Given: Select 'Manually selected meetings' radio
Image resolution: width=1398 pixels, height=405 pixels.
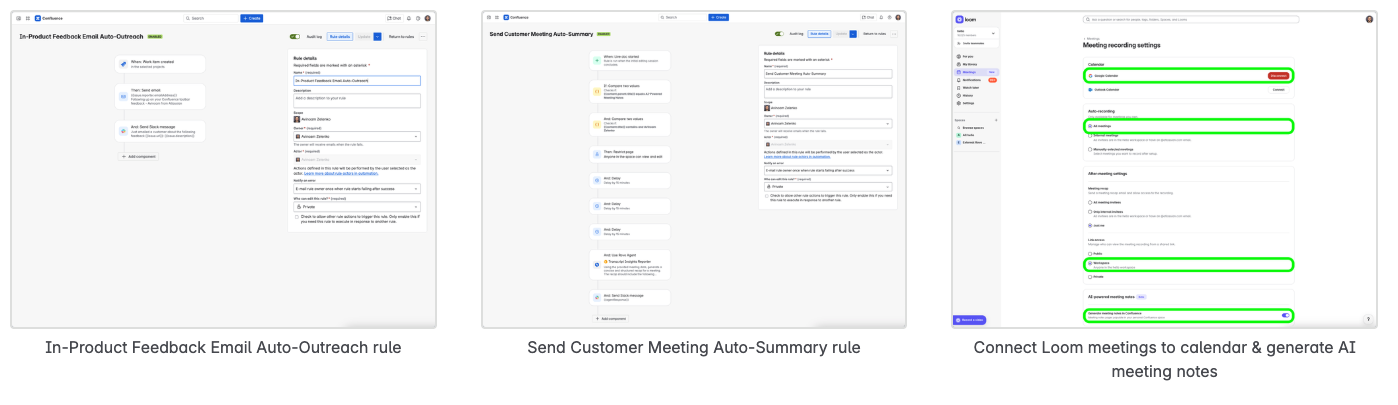Looking at the screenshot, I should click(1090, 151).
